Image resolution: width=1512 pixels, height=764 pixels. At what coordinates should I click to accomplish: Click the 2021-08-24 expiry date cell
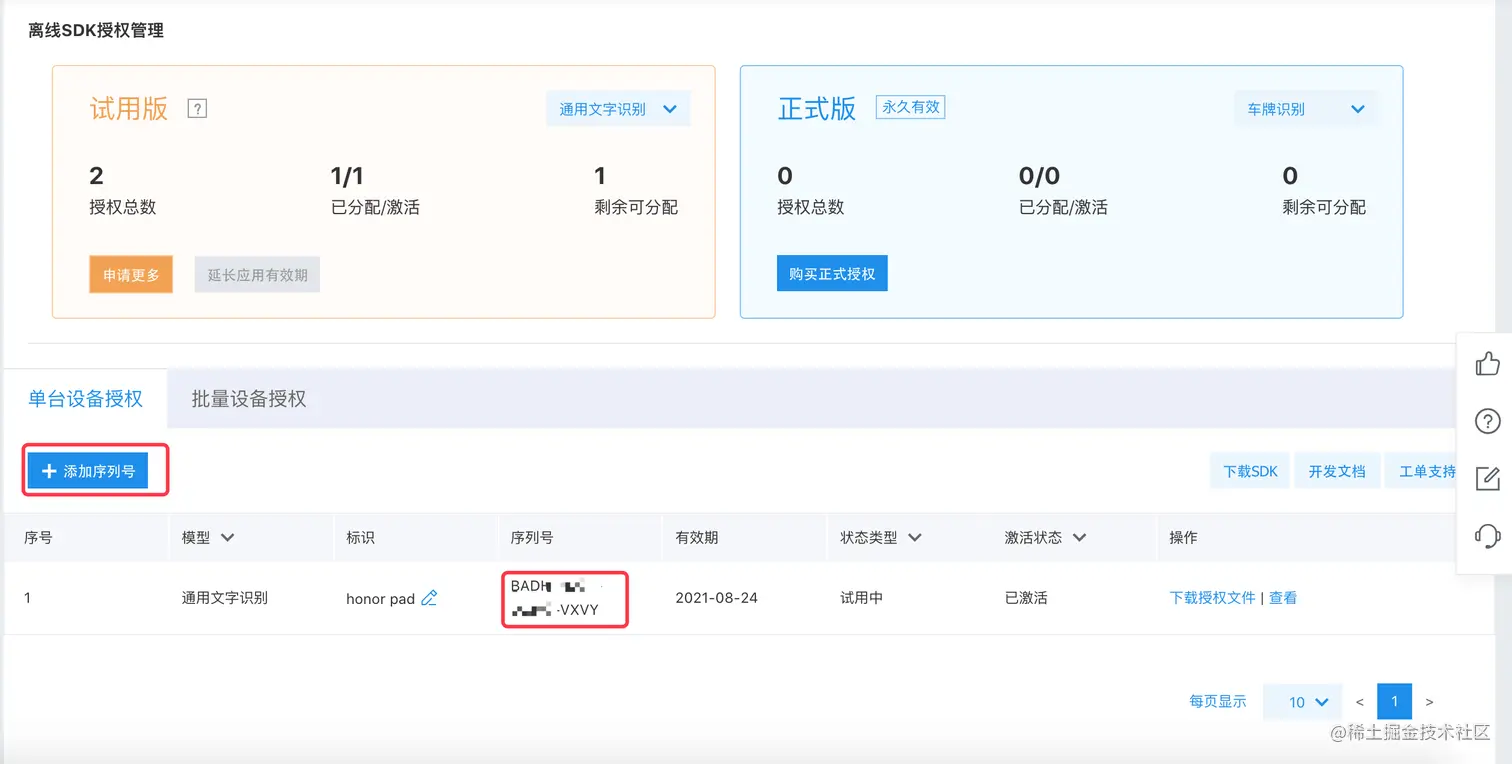pyautogui.click(x=717, y=598)
